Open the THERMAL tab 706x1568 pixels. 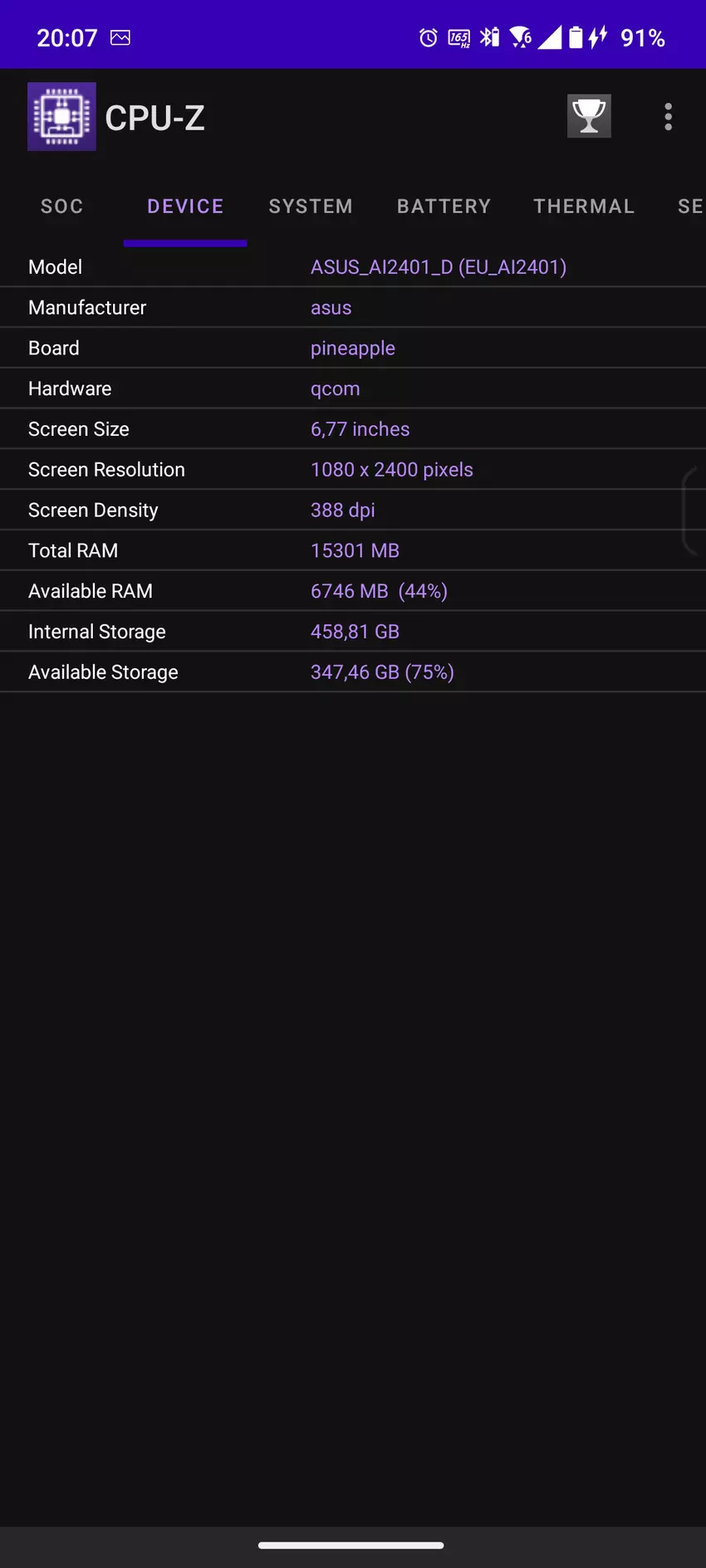coord(584,207)
